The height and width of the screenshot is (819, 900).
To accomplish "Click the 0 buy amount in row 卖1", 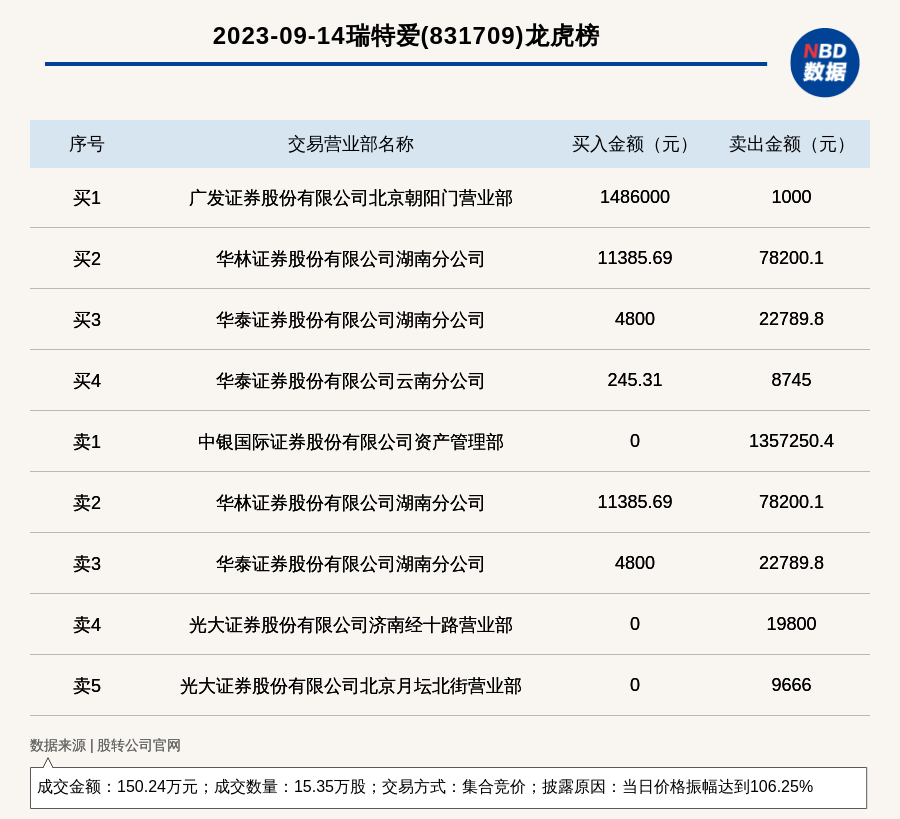I will coord(635,441).
